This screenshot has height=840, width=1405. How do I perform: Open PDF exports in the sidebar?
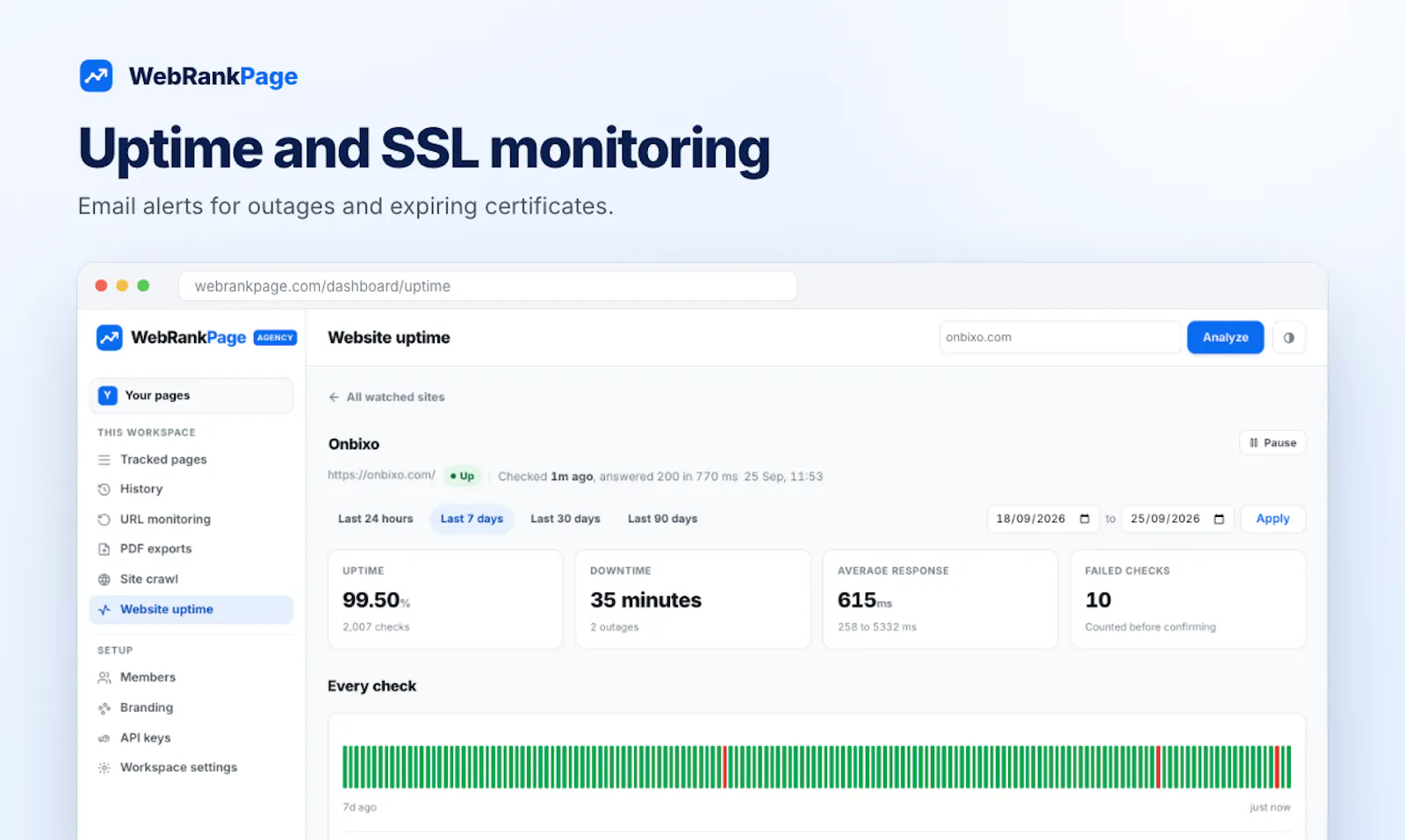click(191, 549)
